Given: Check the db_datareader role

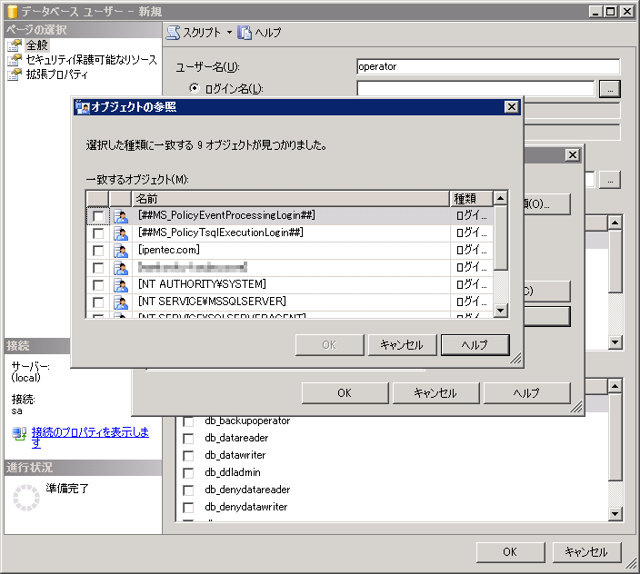Looking at the screenshot, I should point(188,439).
